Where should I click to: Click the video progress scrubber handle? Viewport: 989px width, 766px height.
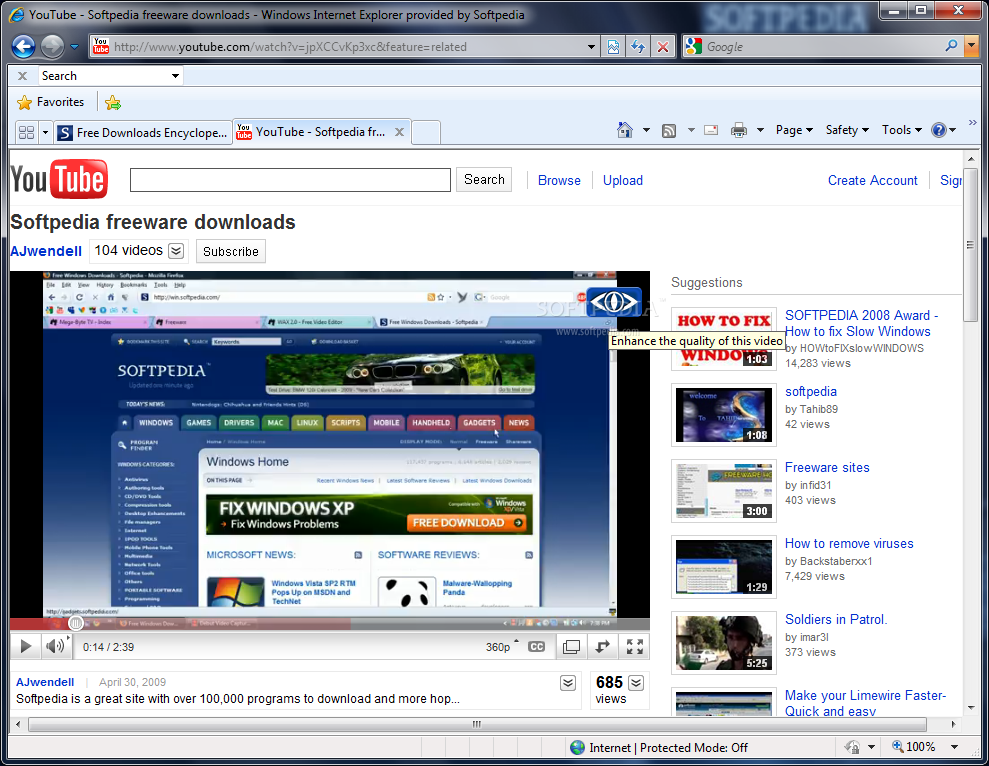76,623
